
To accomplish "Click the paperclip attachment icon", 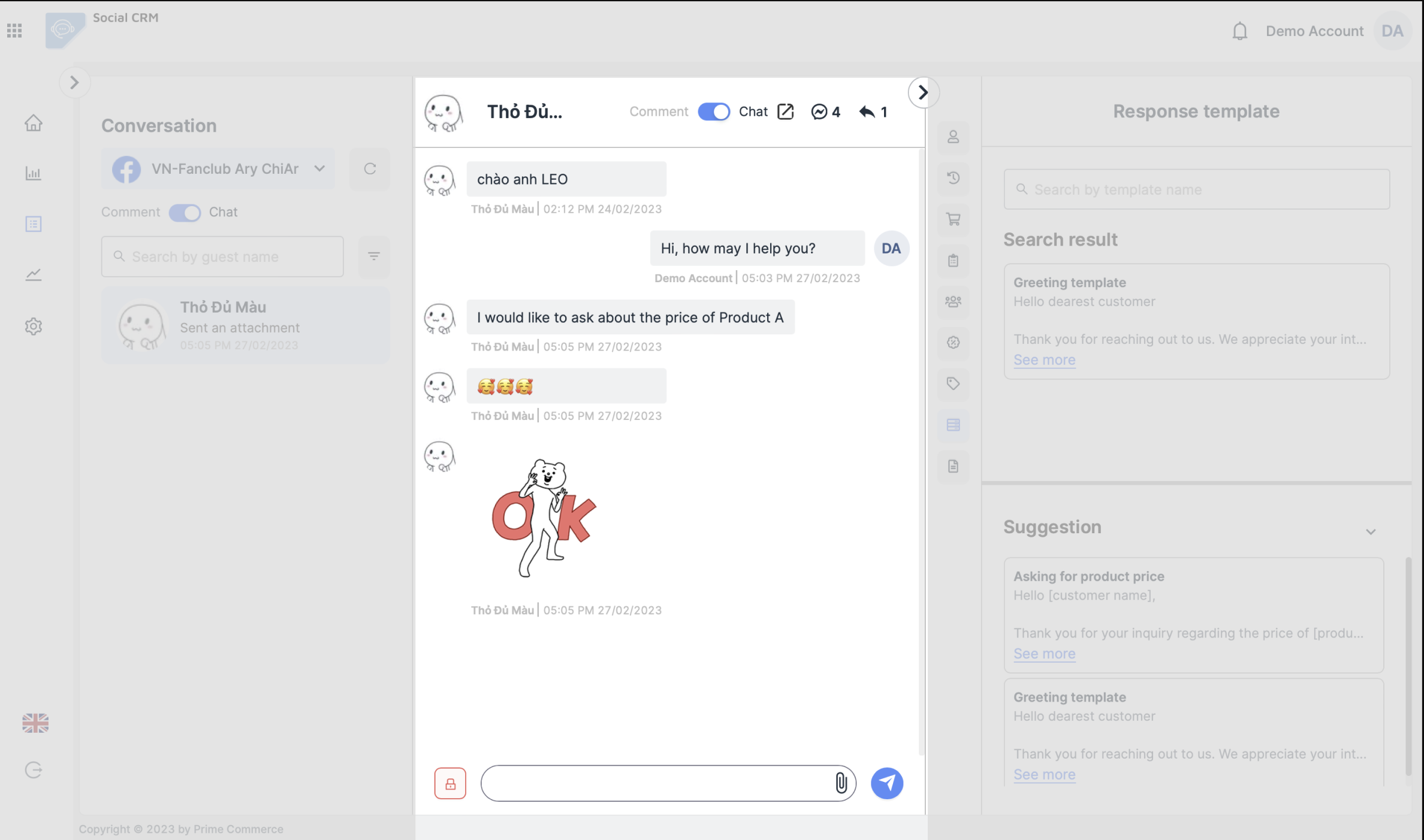I will coord(841,783).
